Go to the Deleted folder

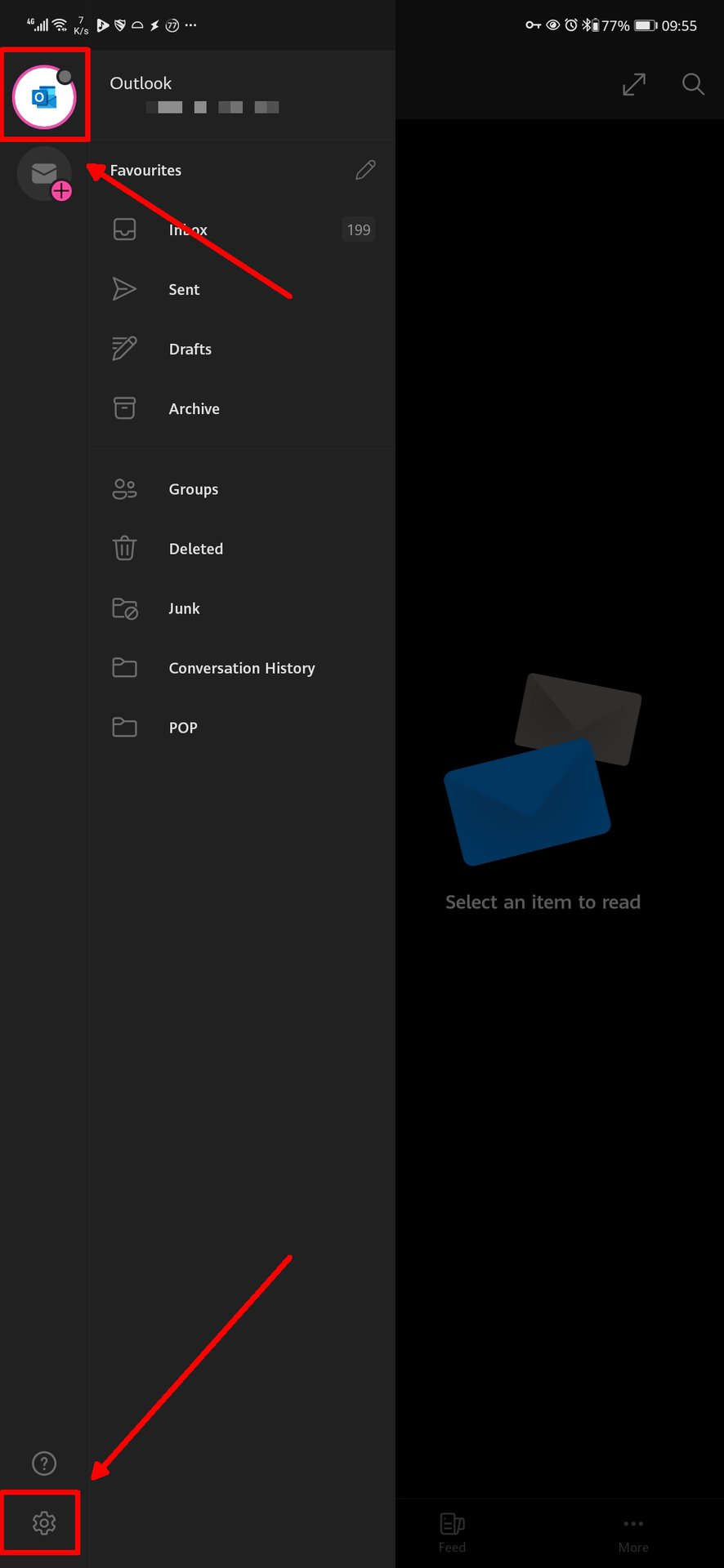[x=195, y=549]
